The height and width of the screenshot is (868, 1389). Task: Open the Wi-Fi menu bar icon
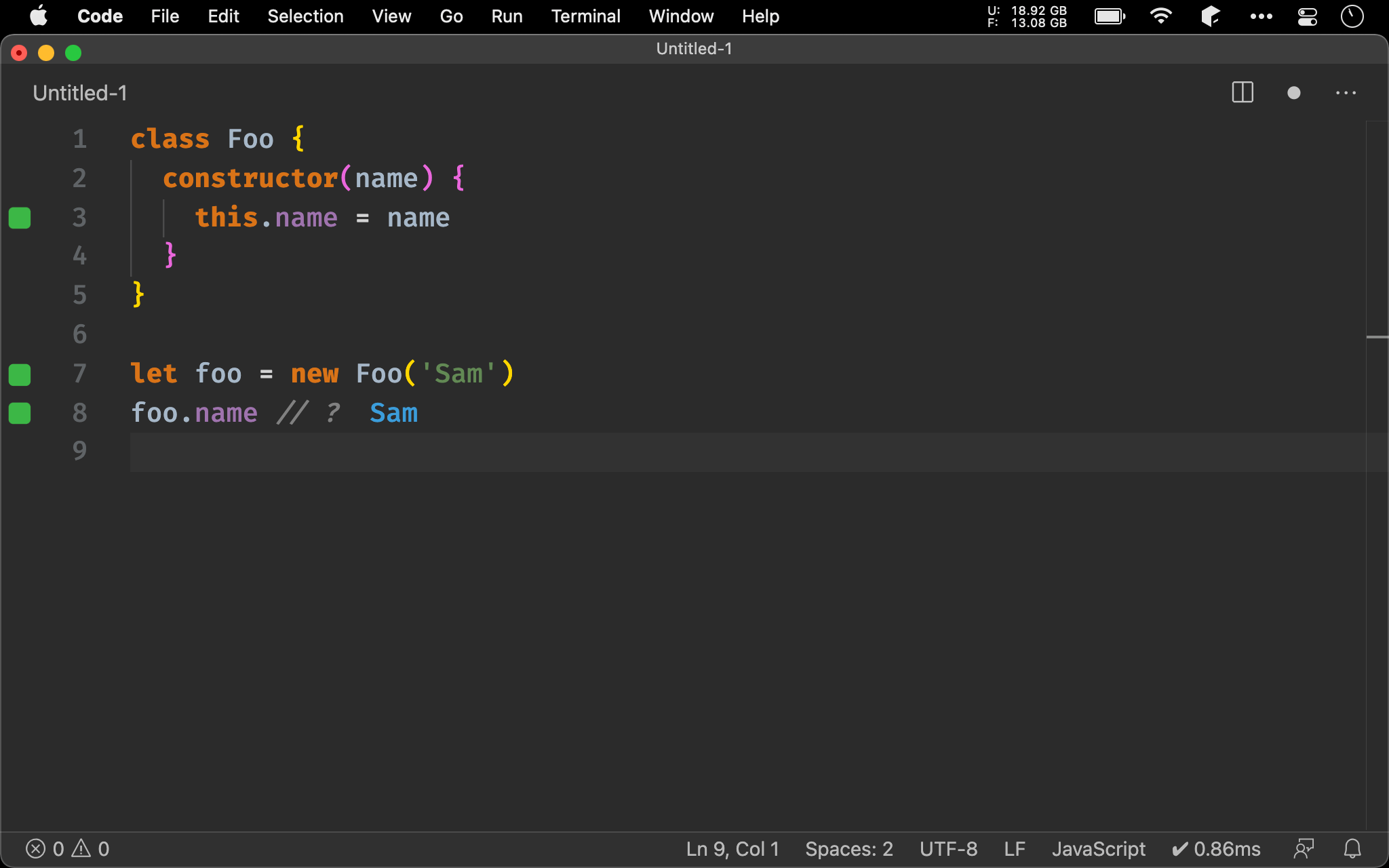pos(1160,16)
